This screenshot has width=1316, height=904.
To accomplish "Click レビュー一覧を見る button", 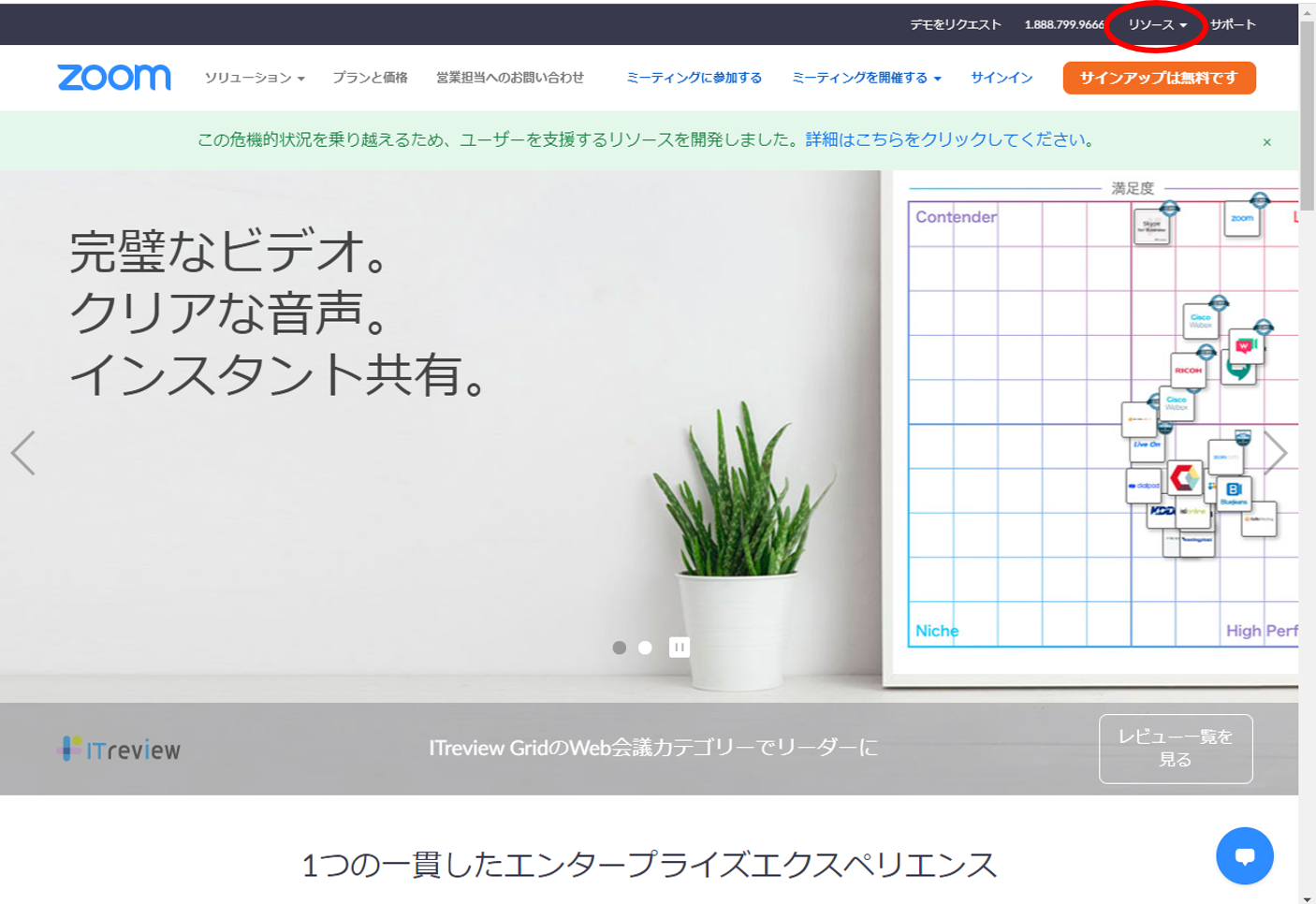I will point(1176,749).
